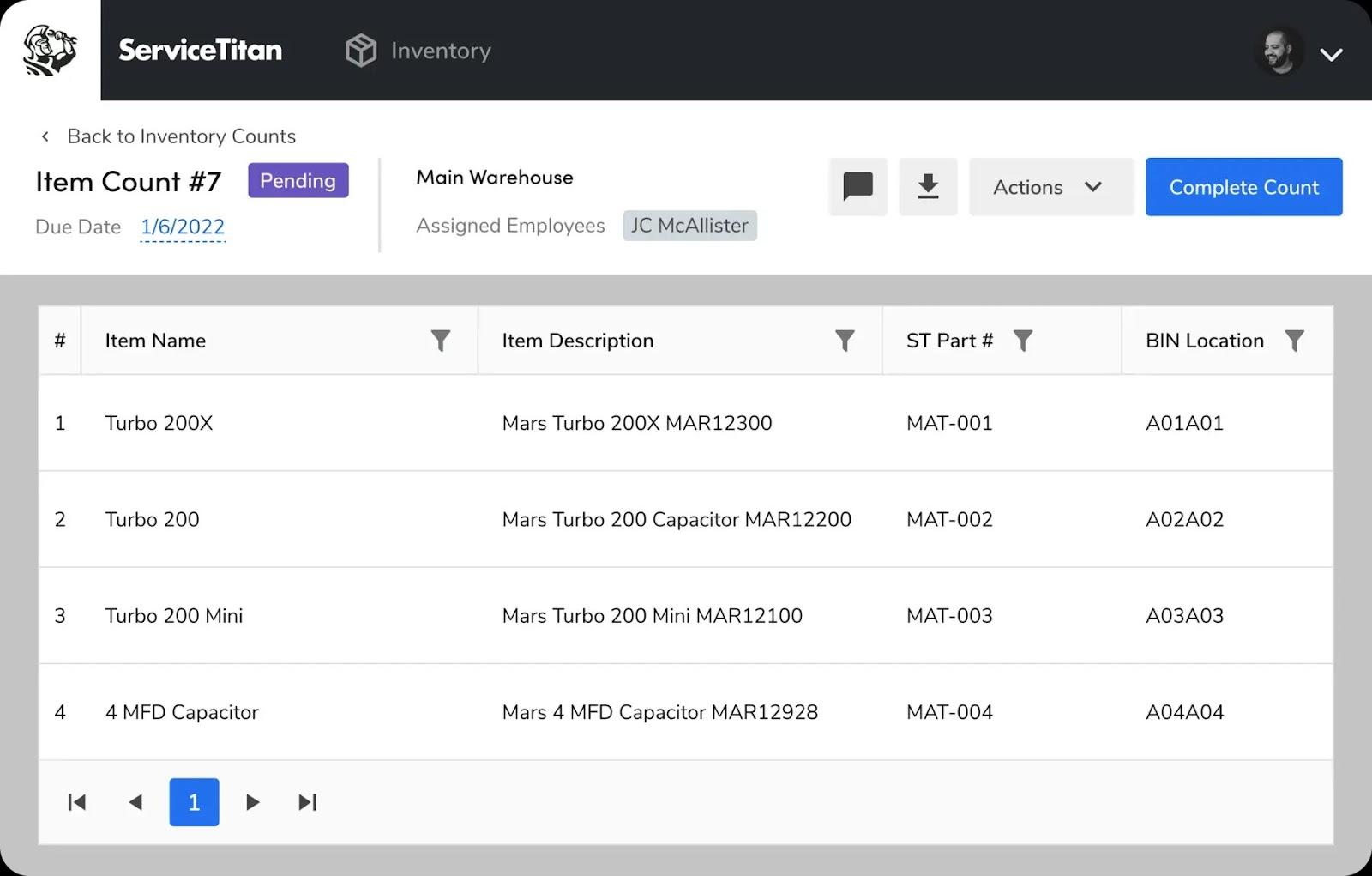Open the user profile menu chevron
The width and height of the screenshot is (1372, 876).
1331,55
